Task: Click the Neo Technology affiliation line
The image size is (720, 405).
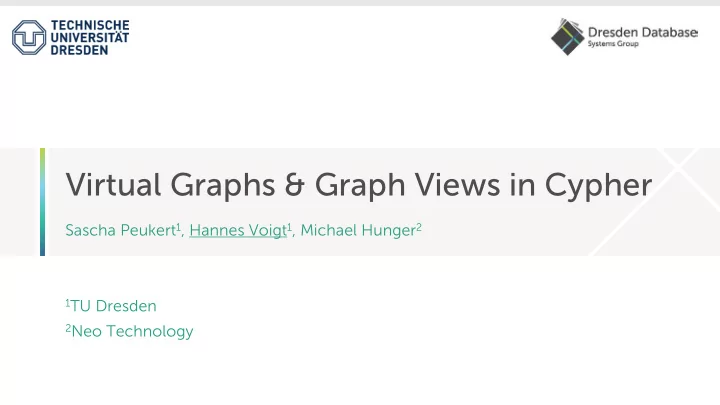Action: point(129,331)
